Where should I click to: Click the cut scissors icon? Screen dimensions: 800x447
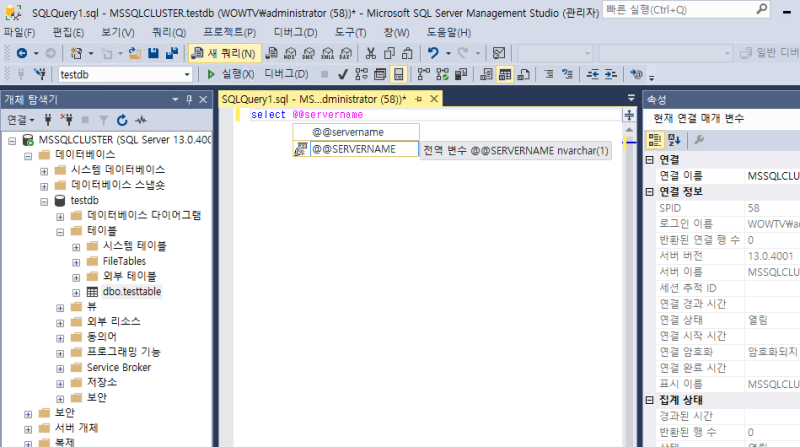[x=371, y=53]
